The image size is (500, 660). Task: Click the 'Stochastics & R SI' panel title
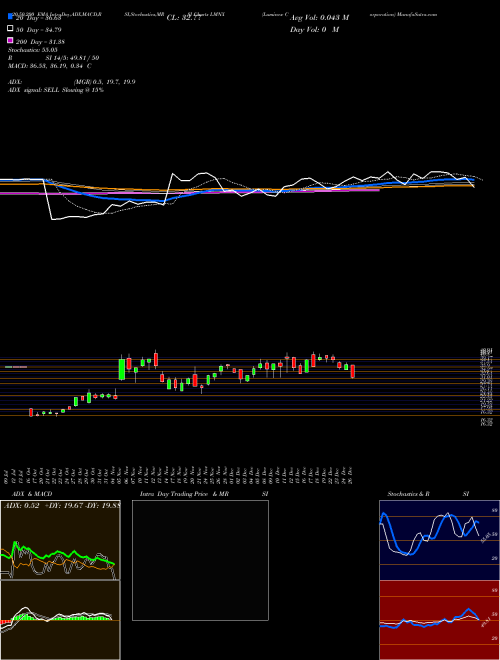(x=428, y=494)
